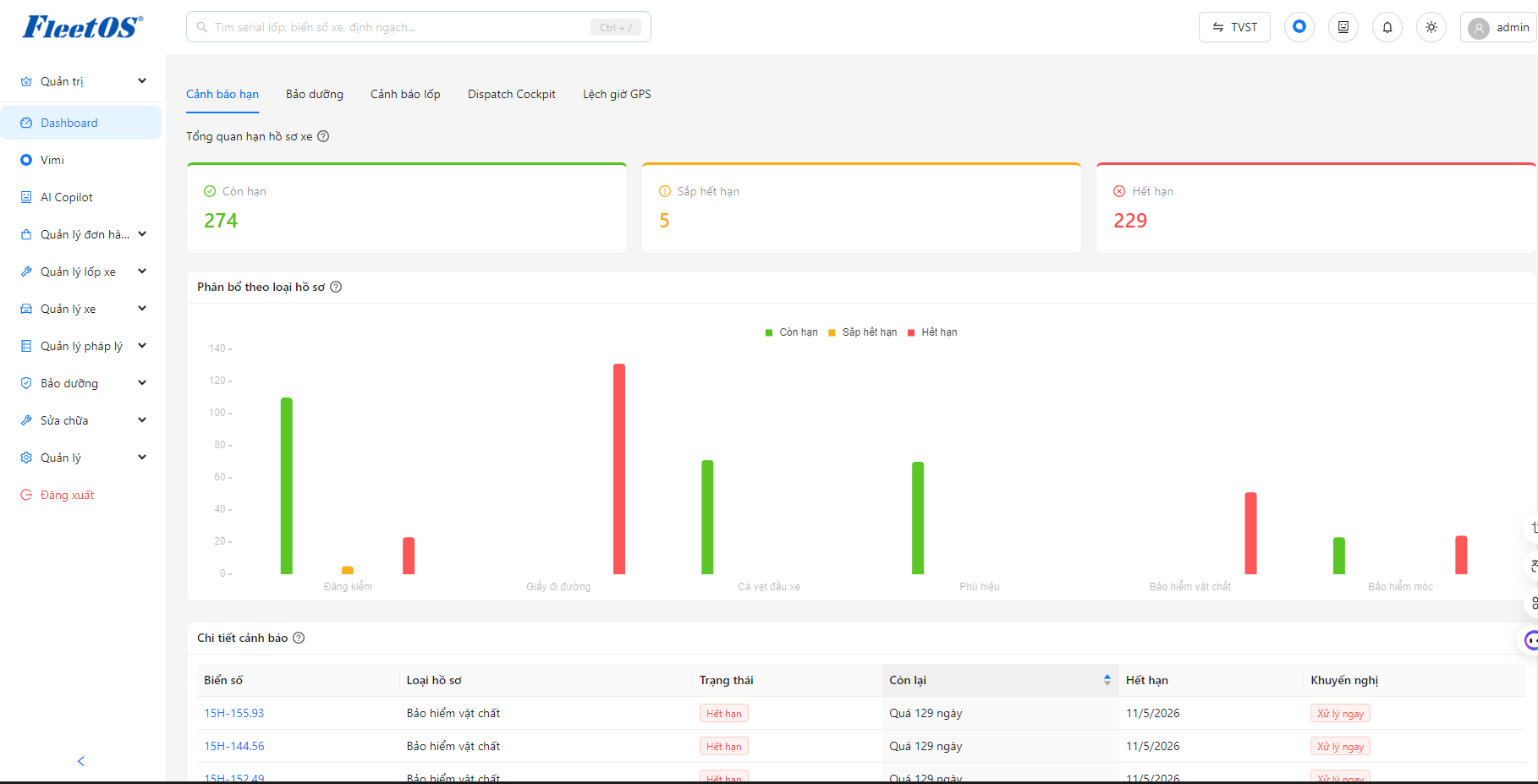Click the Hết hạn 229 summary card

[1316, 208]
